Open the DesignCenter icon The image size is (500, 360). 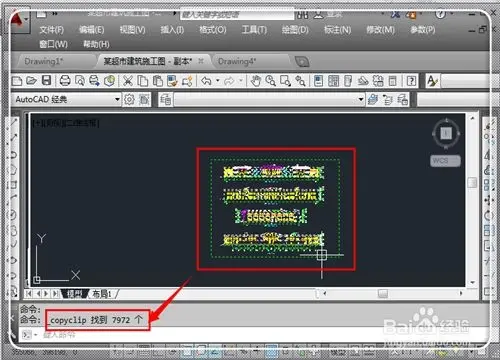tap(333, 81)
